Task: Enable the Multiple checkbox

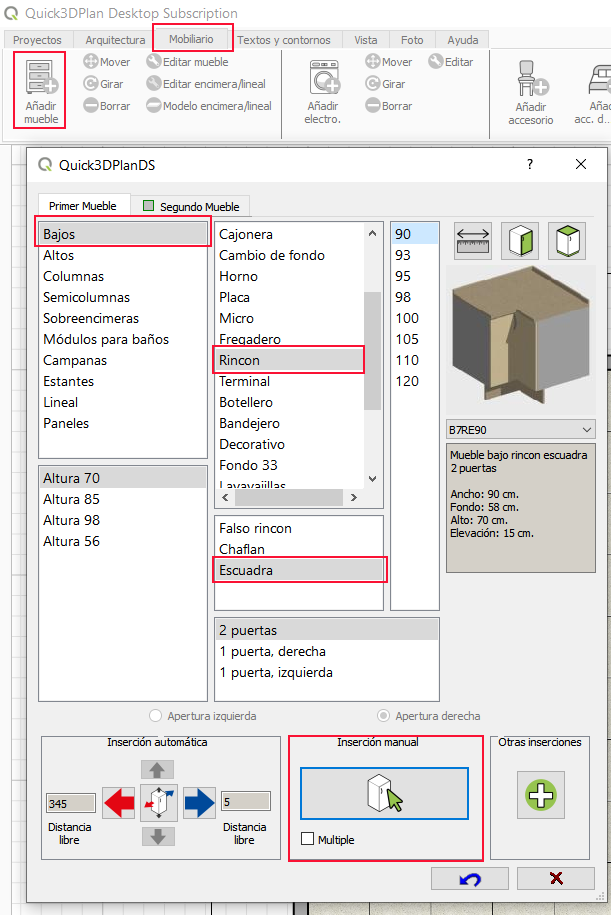Action: 308,839
